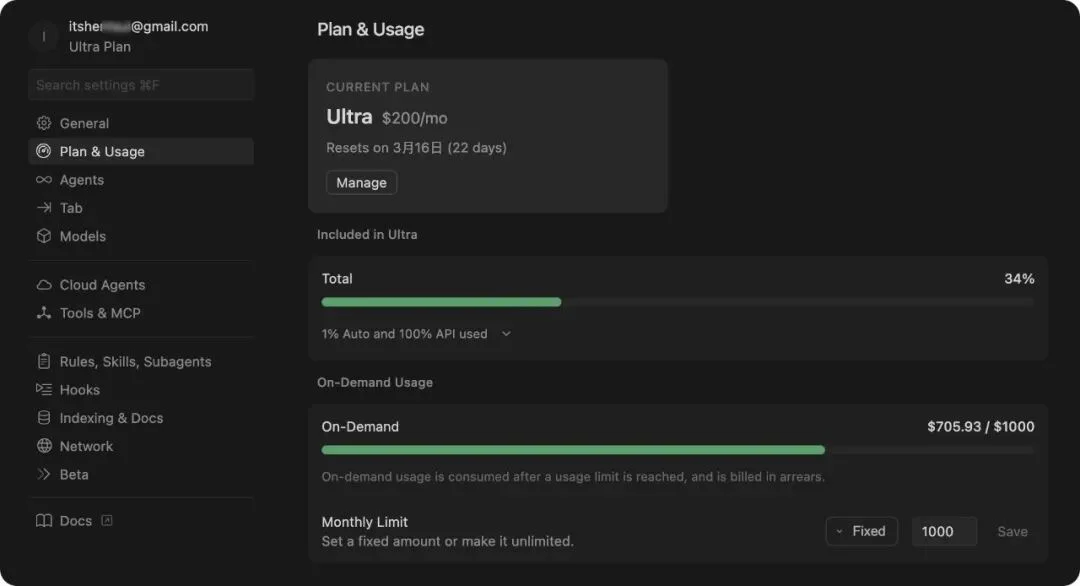The height and width of the screenshot is (586, 1080).
Task: Click the Agents infinity icon
Action: coord(44,180)
